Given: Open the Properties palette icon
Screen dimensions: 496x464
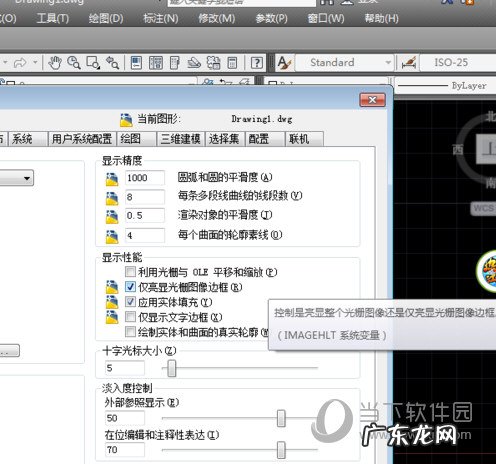Looking at the screenshot, I should [136, 63].
